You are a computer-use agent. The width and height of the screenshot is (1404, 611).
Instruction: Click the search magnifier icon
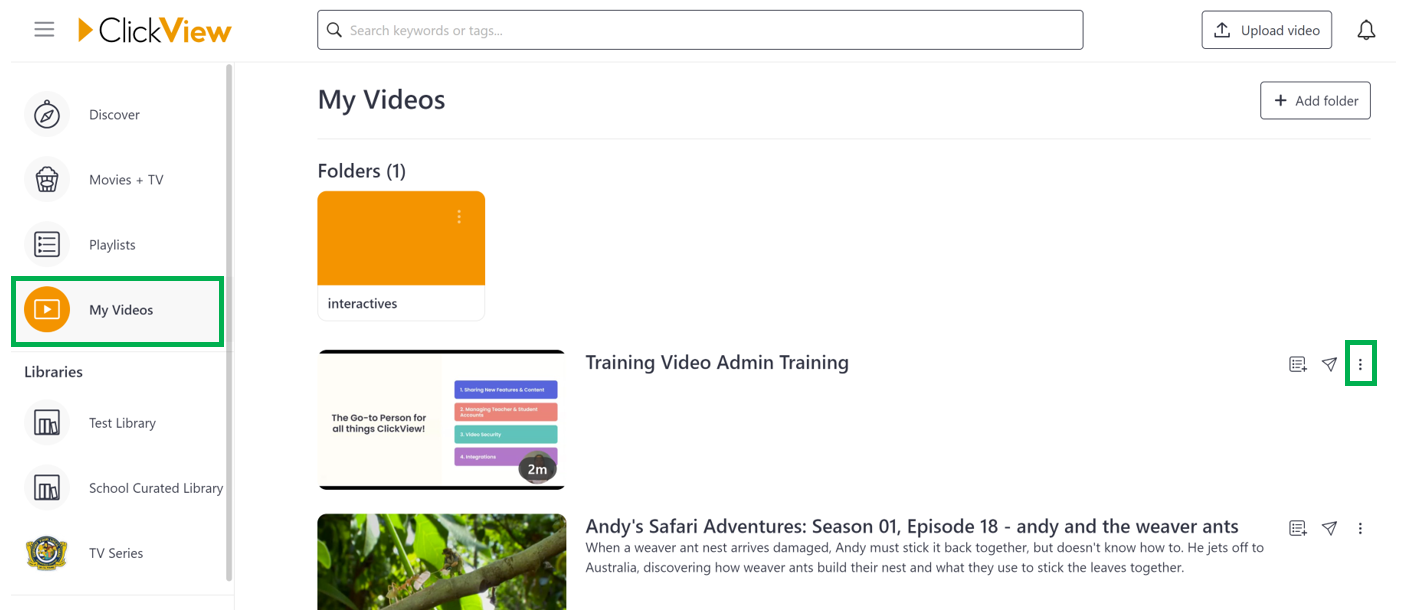(335, 30)
